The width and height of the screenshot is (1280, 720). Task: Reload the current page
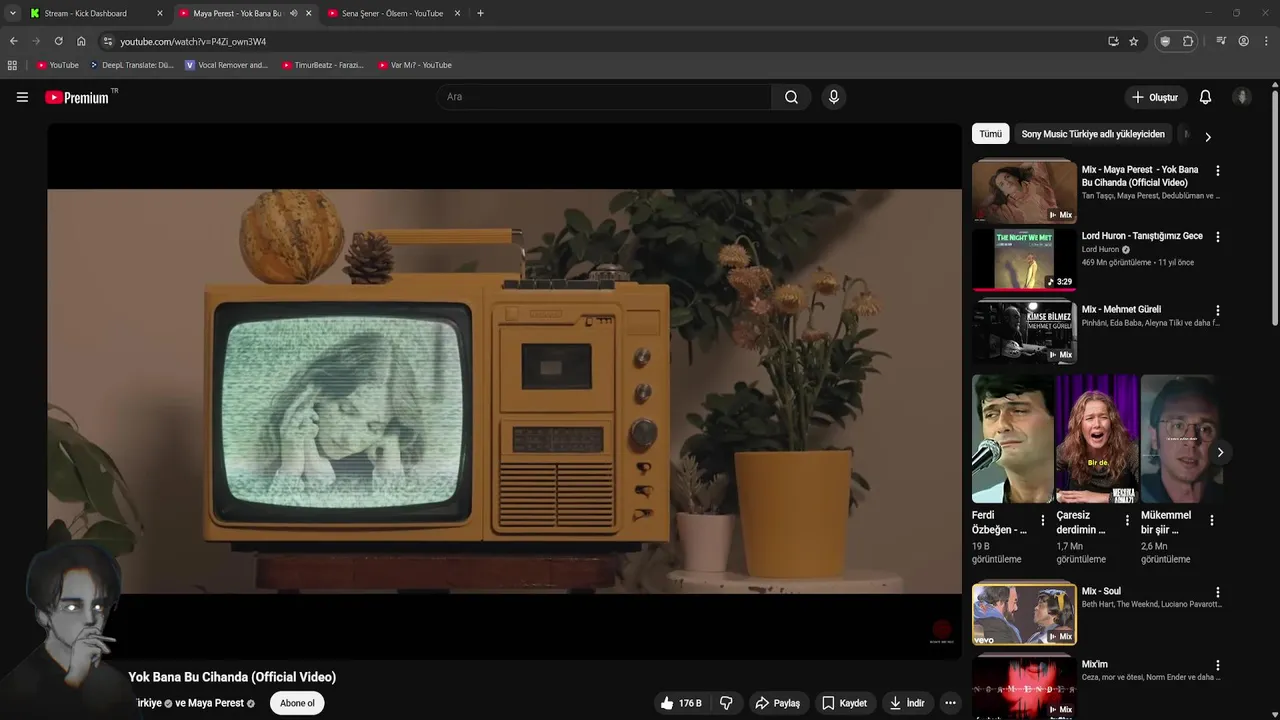pos(58,41)
